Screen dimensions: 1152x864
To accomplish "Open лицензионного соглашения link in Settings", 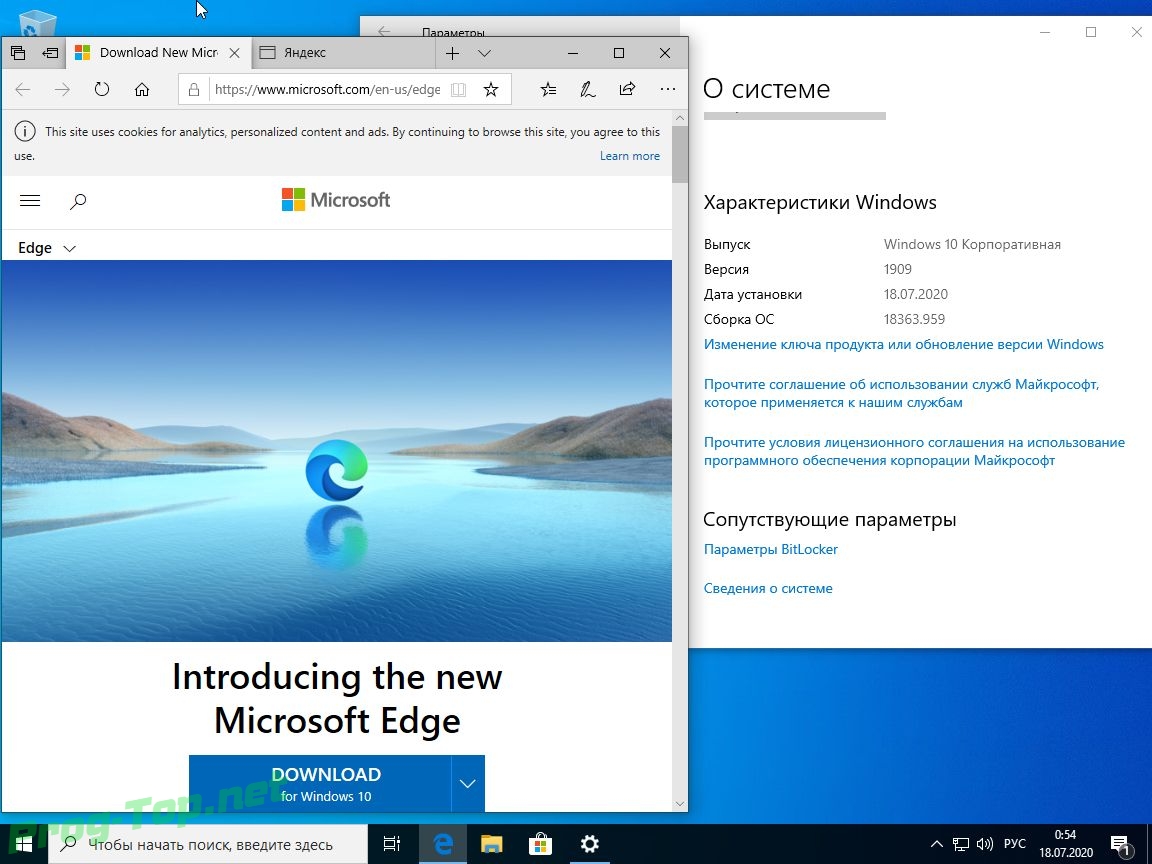I will pos(914,451).
